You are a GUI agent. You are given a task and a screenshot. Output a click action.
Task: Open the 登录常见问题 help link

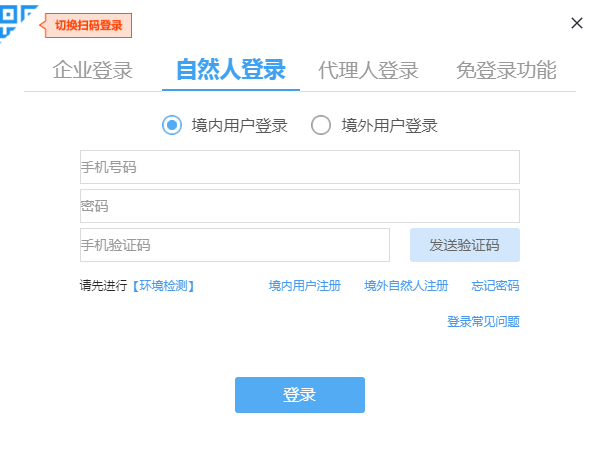click(x=483, y=322)
